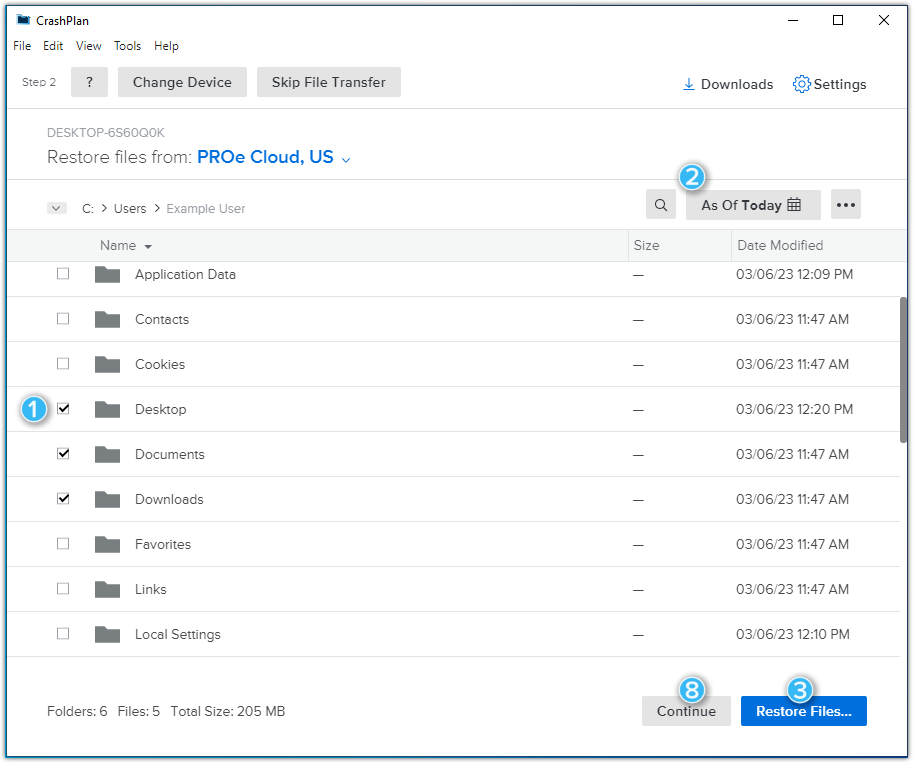Open the Tools menu
The width and height of the screenshot is (913, 763).
tap(128, 46)
